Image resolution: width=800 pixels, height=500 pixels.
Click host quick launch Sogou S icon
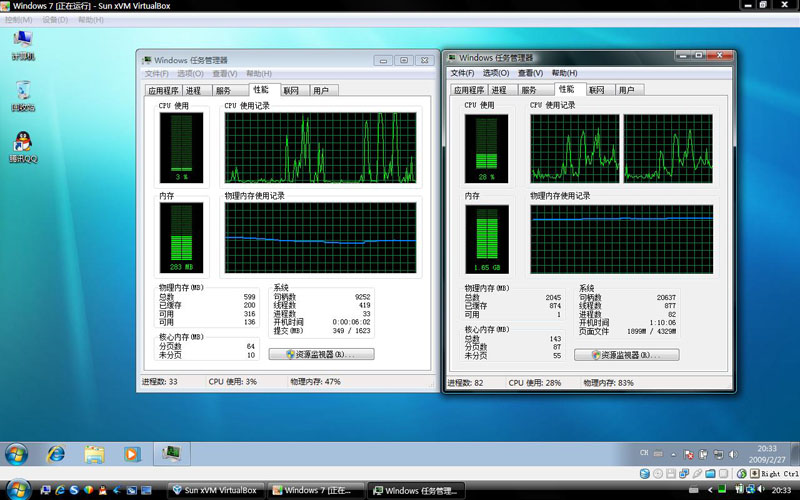[x=74, y=490]
